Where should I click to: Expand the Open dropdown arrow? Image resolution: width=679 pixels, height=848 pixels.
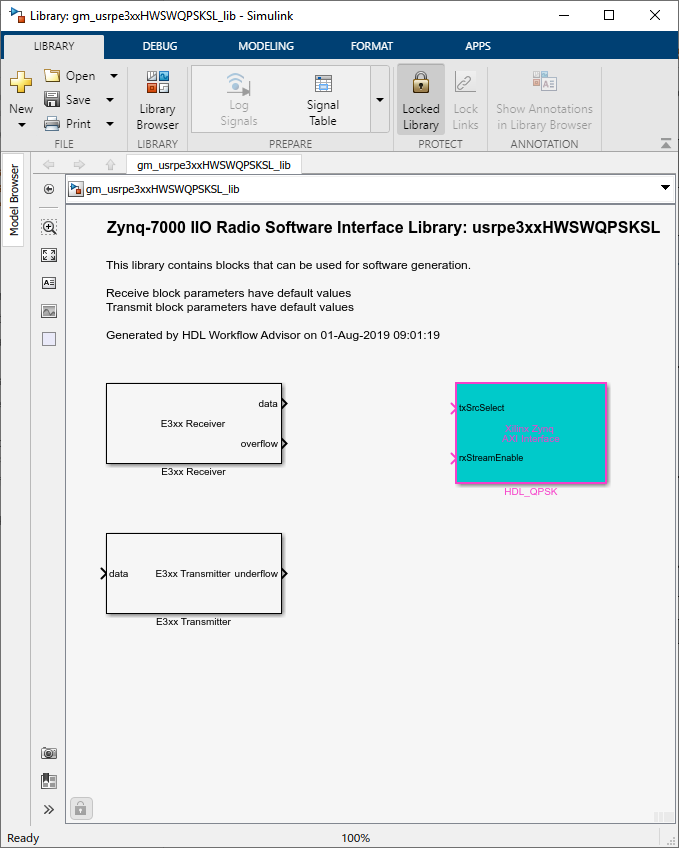(114, 76)
